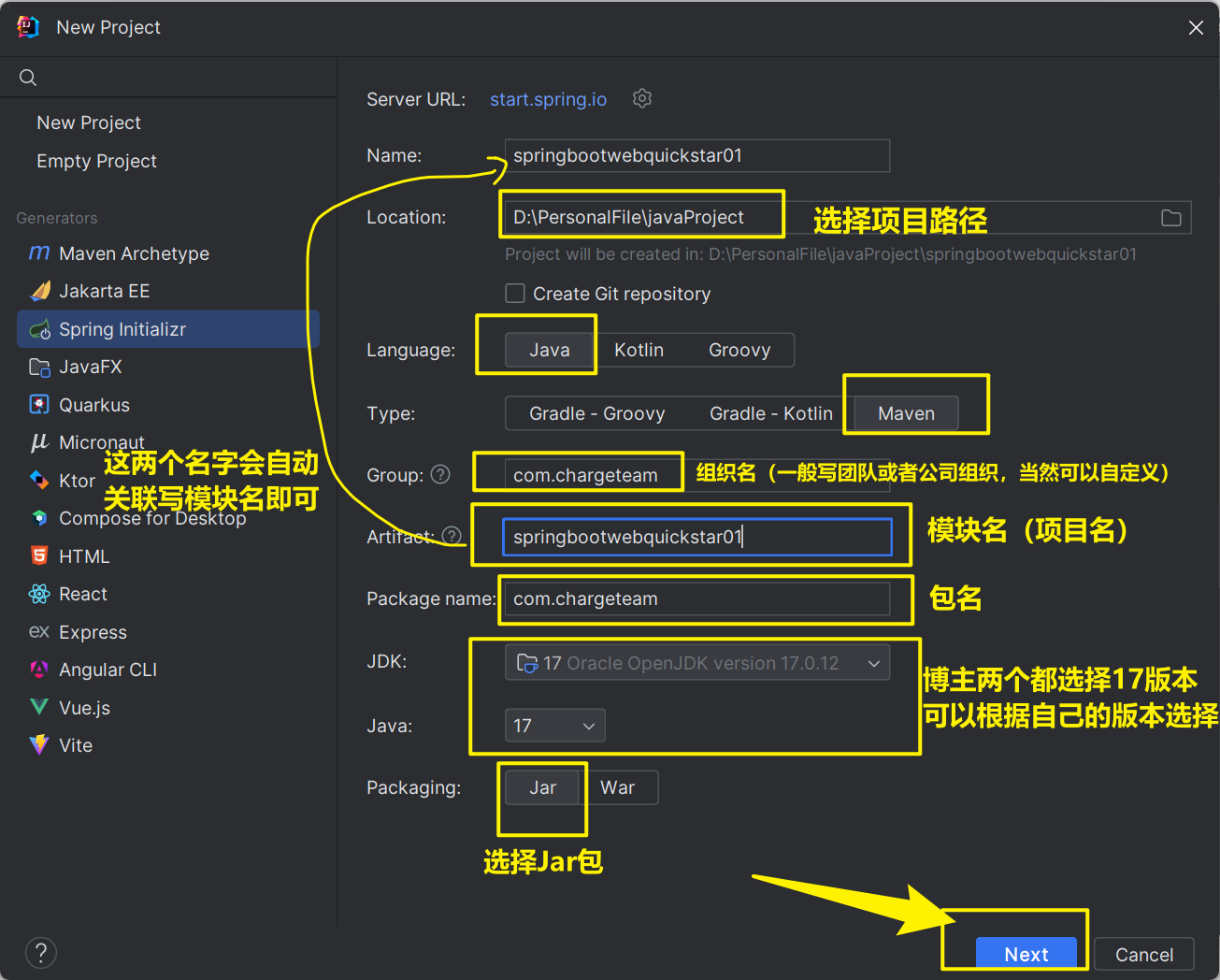Click Compose for Desktop icon
This screenshot has height=980, width=1220.
tap(39, 517)
